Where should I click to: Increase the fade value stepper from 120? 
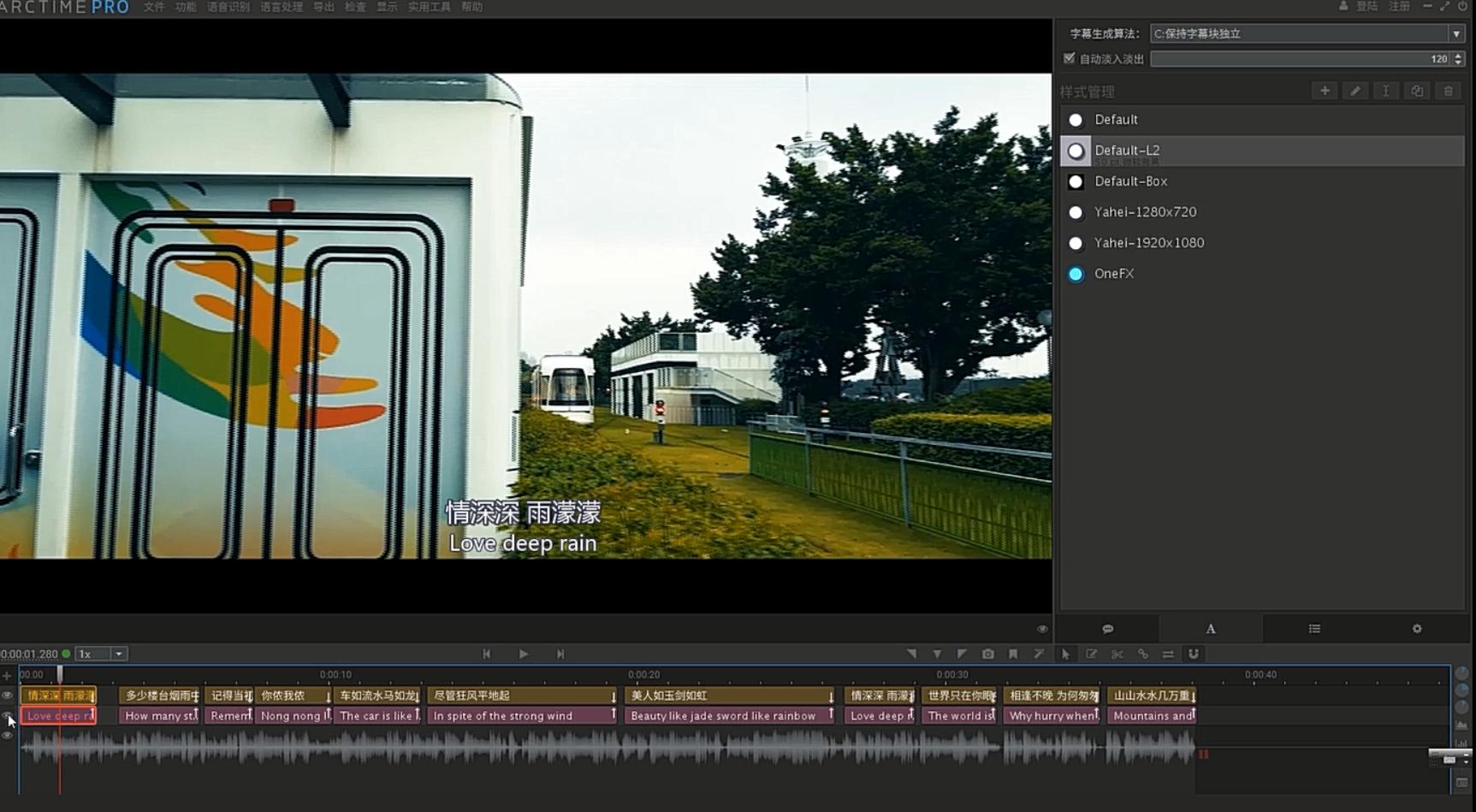[x=1458, y=55]
